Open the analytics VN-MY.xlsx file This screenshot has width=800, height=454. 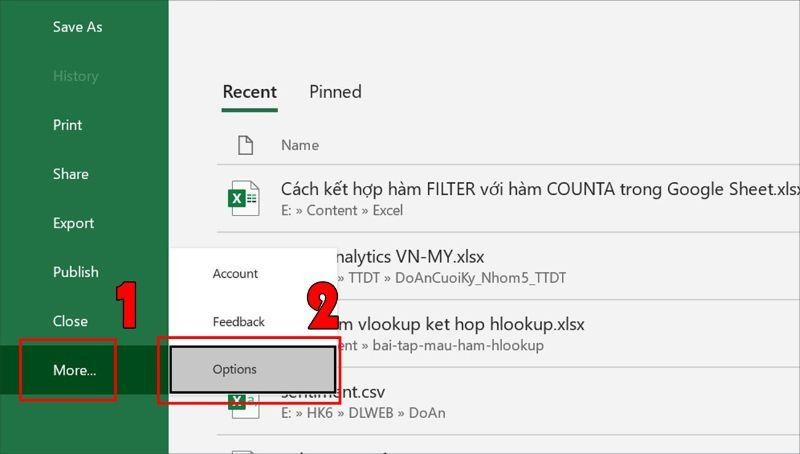click(x=410, y=257)
